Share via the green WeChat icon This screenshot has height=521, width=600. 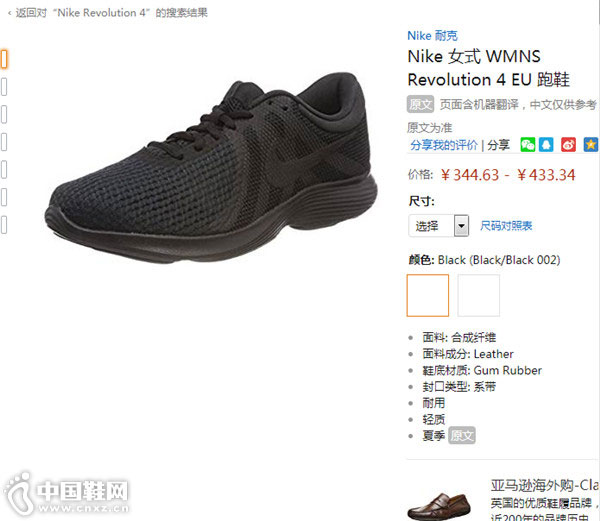[x=528, y=145]
